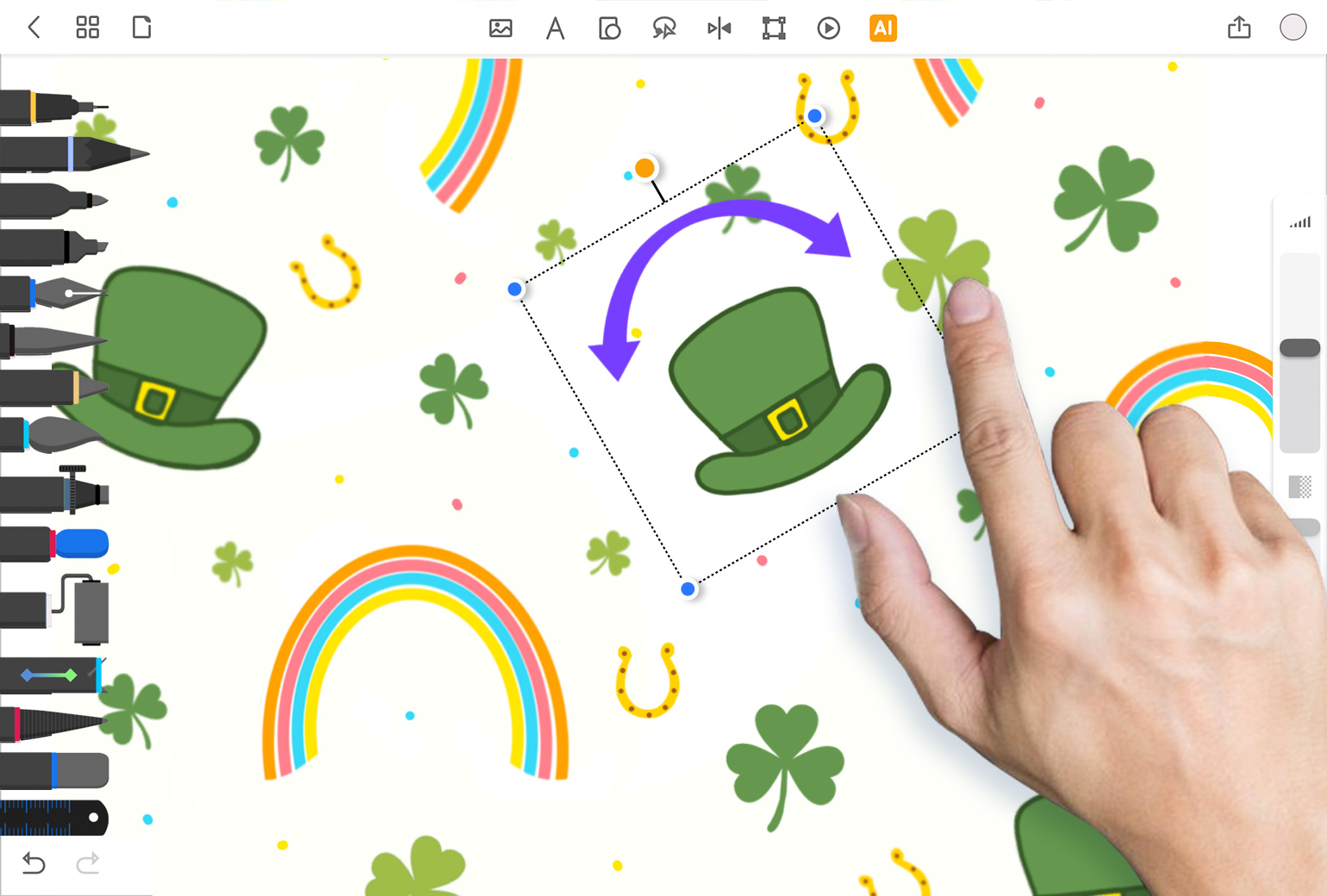The height and width of the screenshot is (896, 1327).
Task: Select the Text tool
Action: [x=556, y=28]
